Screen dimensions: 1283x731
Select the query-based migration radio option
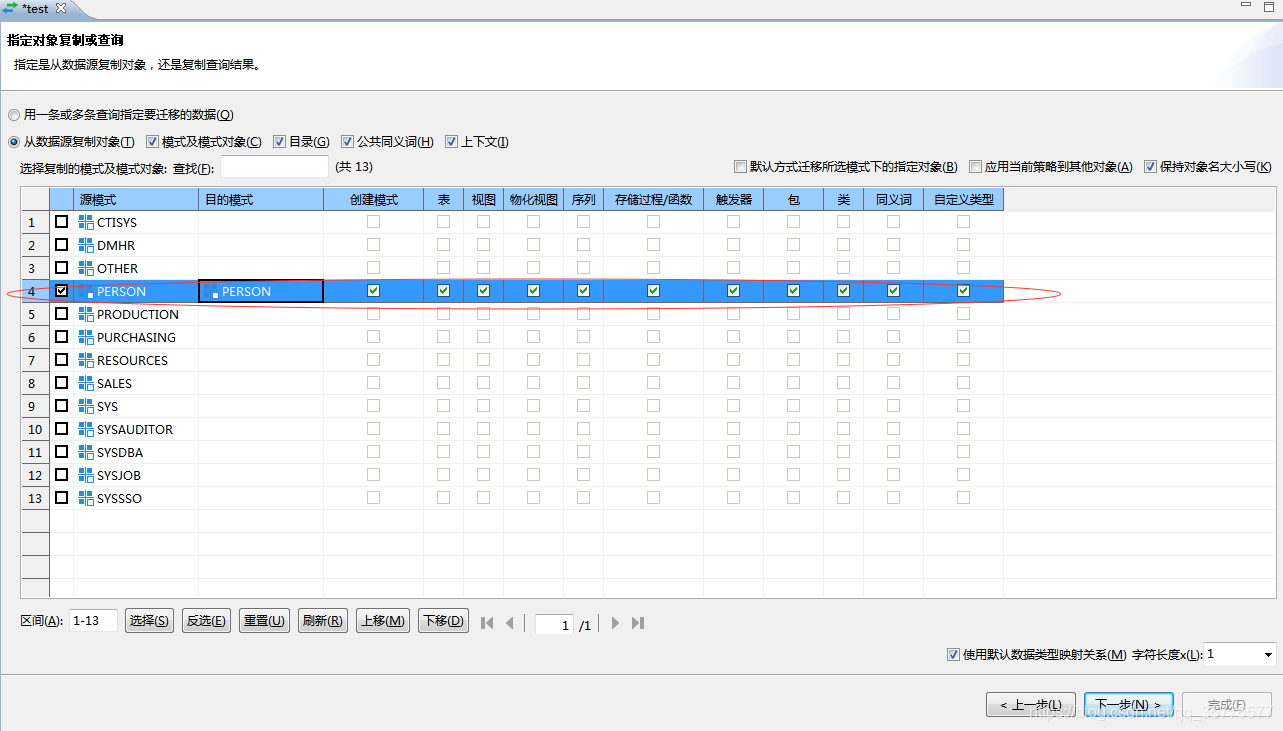pyautogui.click(x=14, y=115)
